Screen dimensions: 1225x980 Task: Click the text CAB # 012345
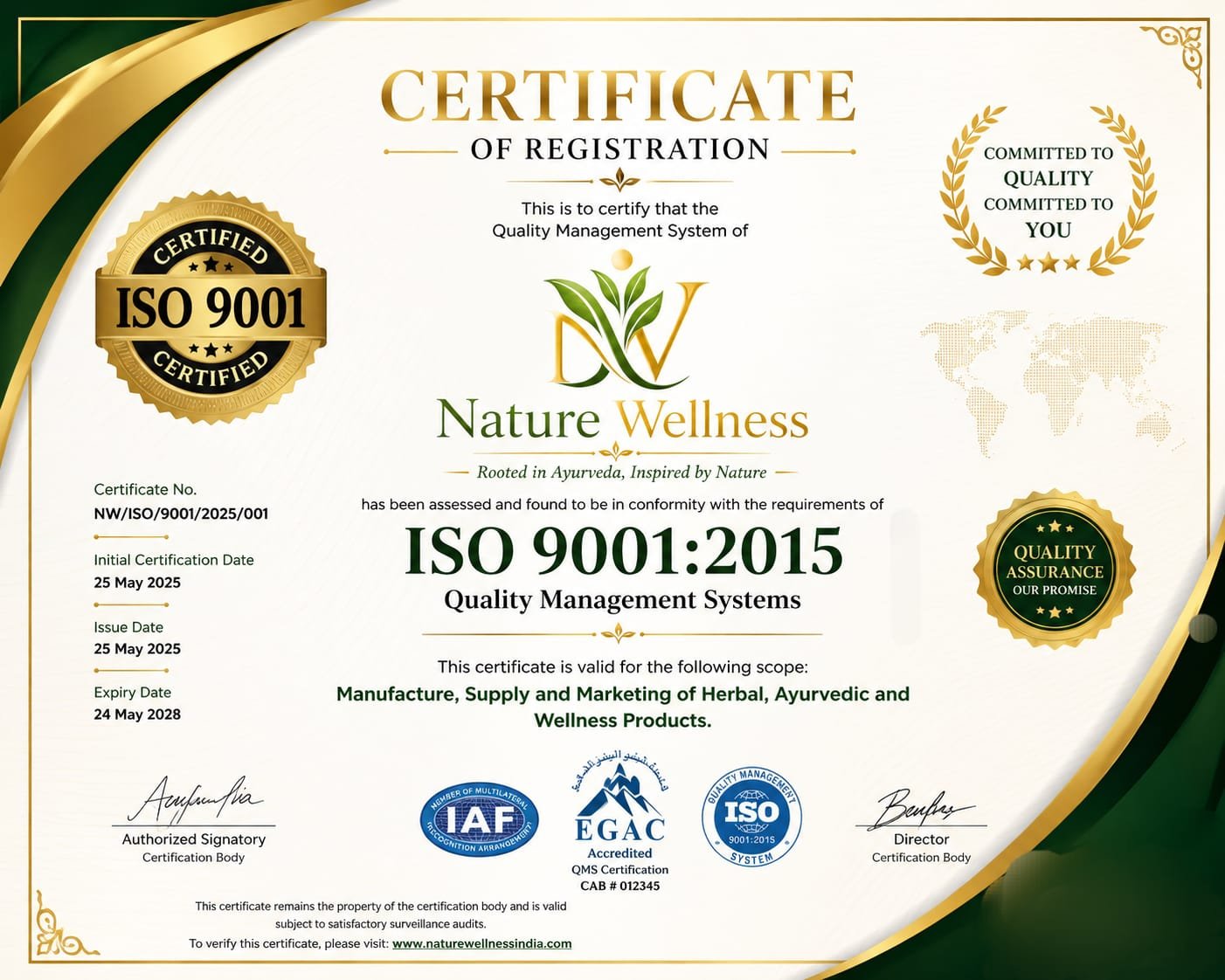coord(620,886)
